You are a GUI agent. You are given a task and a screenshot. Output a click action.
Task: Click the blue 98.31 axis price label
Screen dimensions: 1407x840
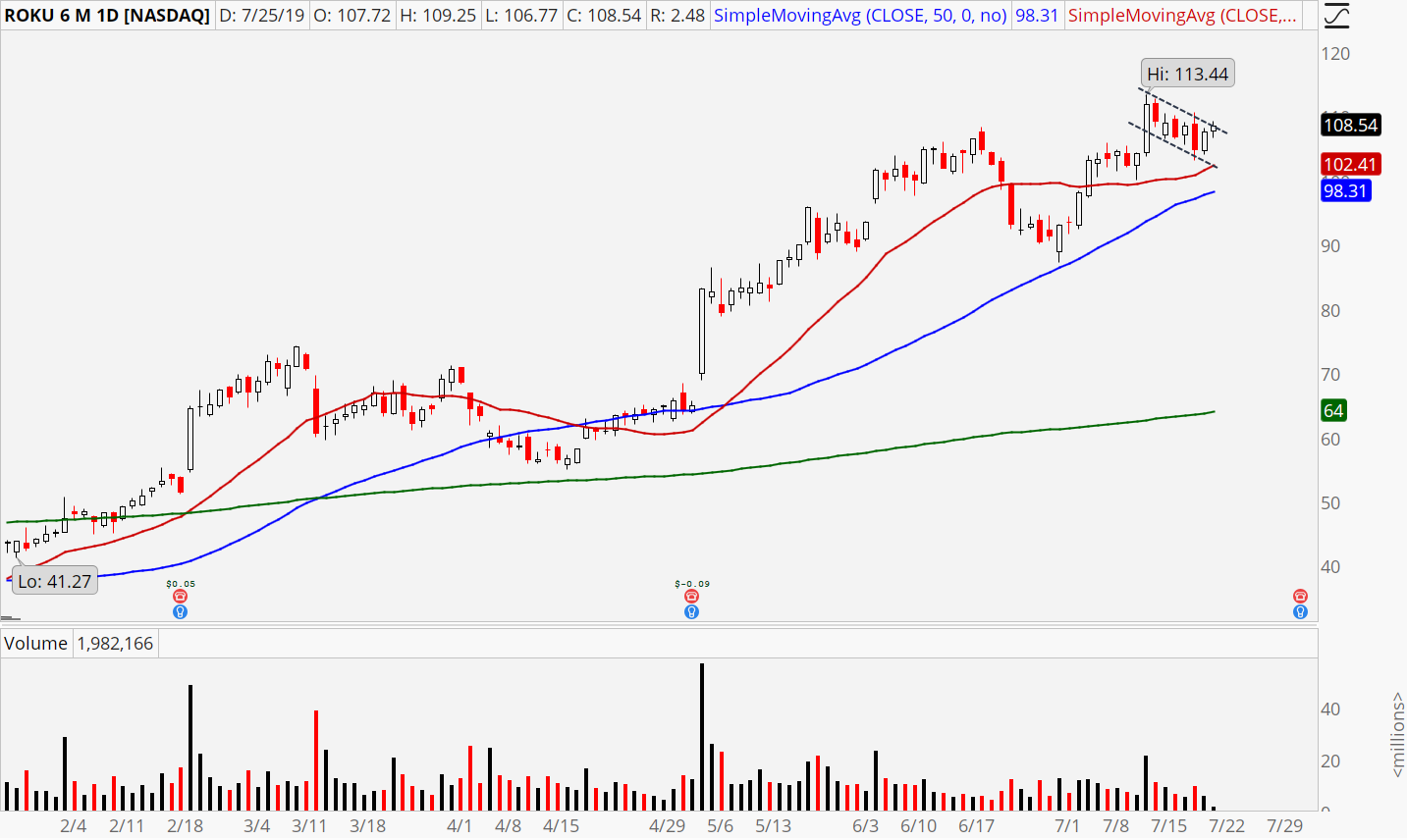click(x=1346, y=190)
